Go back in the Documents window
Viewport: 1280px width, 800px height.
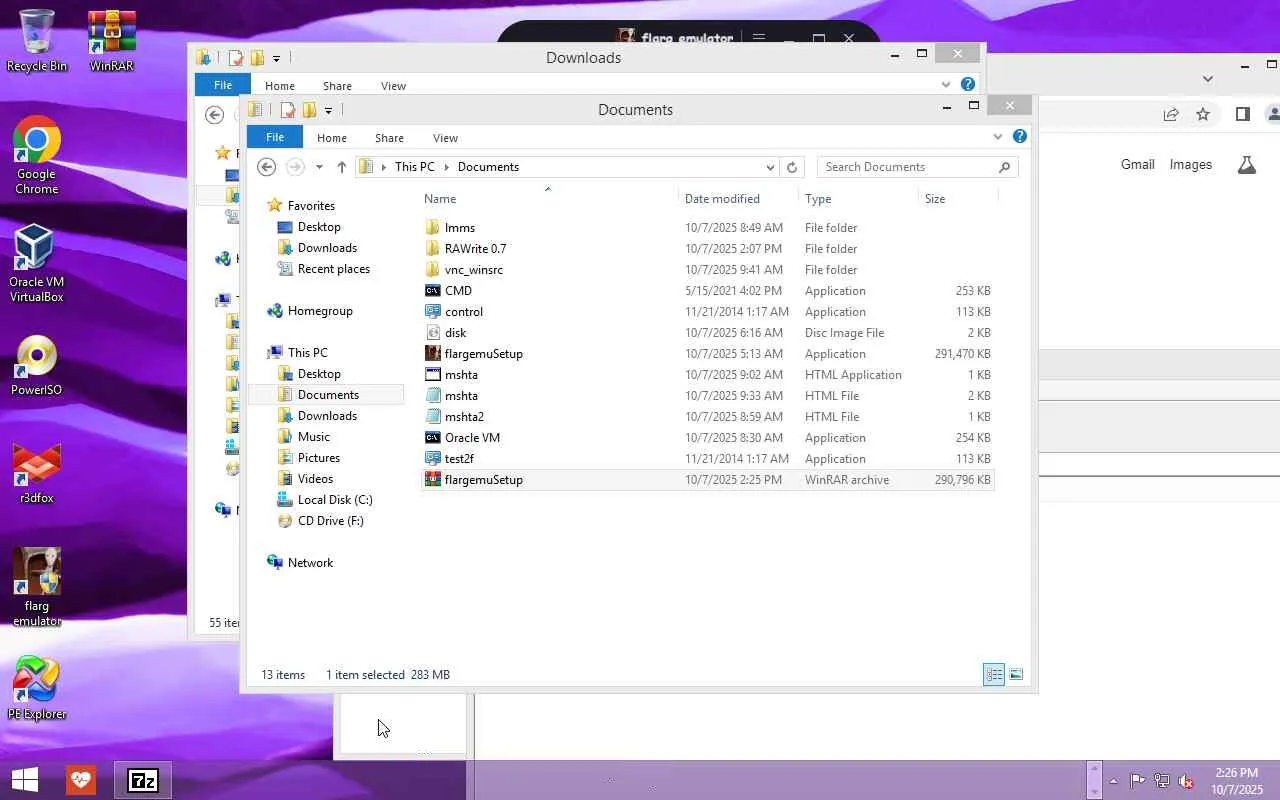266,167
